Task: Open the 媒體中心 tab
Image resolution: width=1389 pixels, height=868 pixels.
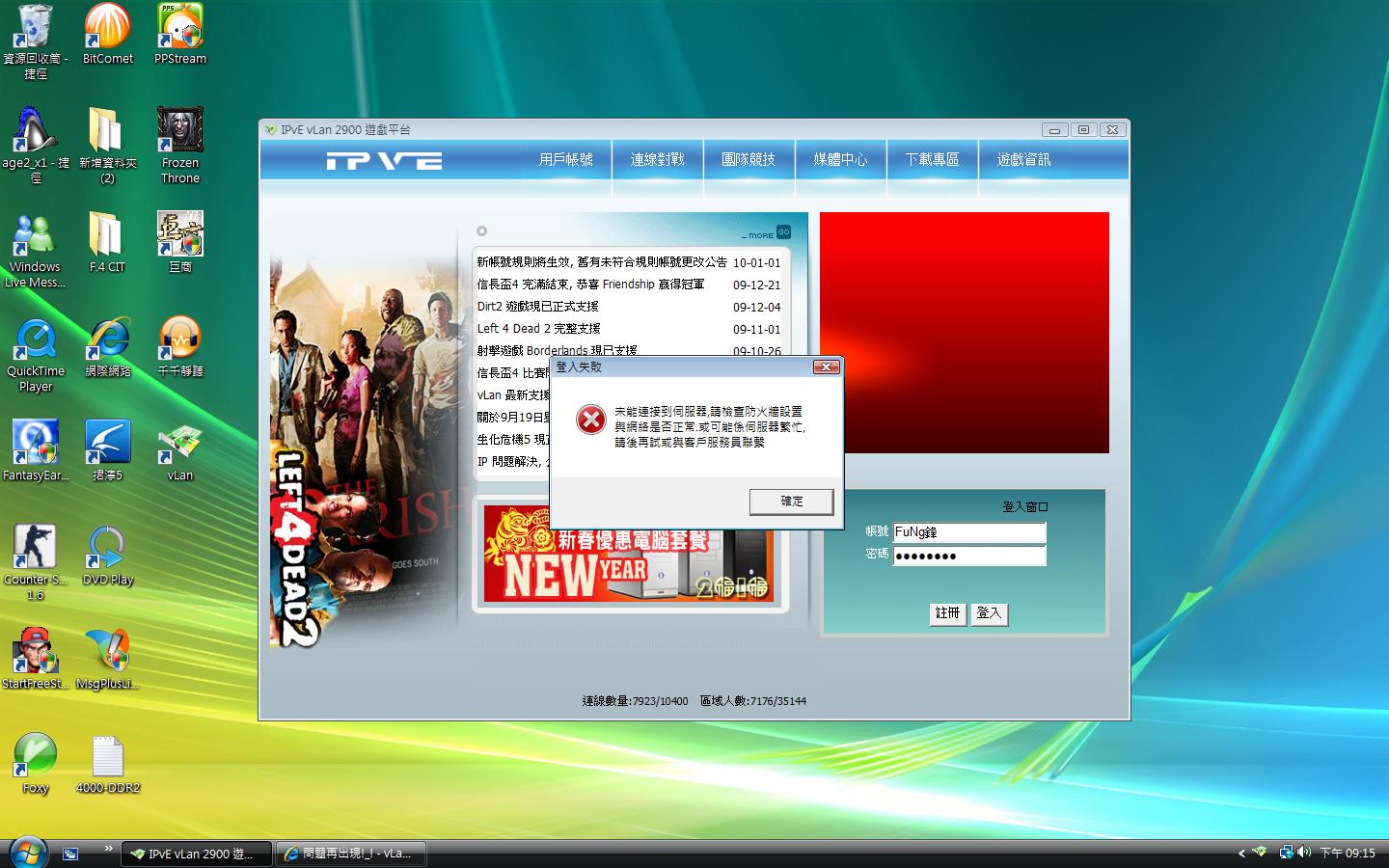Action: click(840, 159)
